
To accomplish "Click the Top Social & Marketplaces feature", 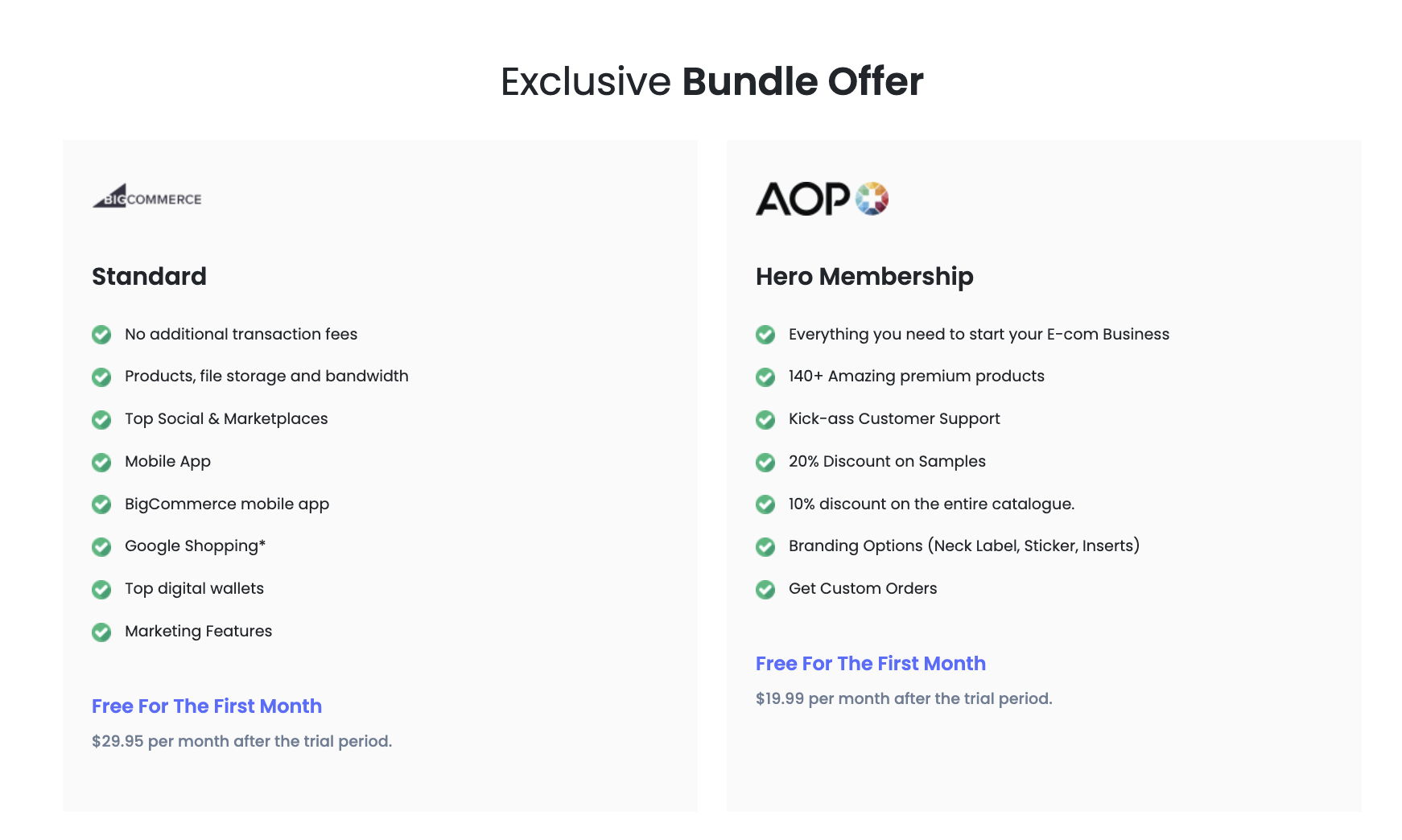I will 226,418.
